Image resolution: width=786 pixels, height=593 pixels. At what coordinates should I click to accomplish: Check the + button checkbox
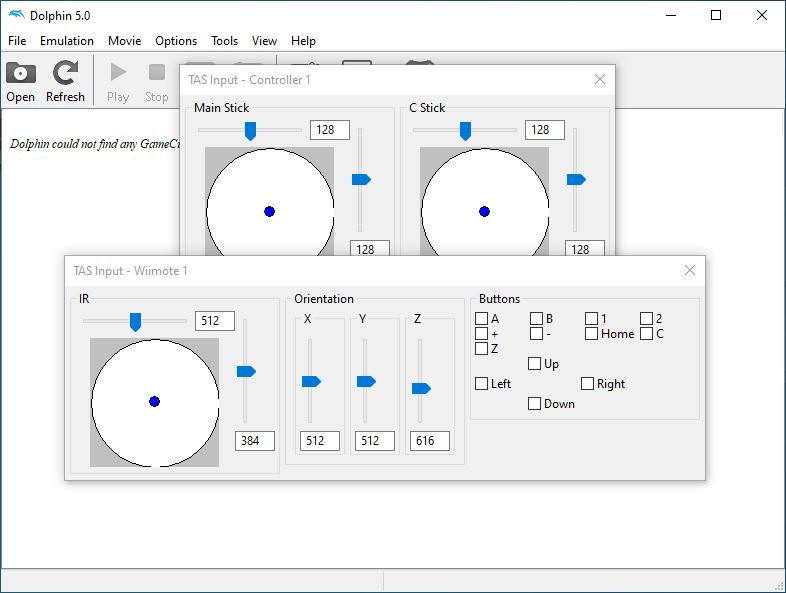click(x=481, y=333)
